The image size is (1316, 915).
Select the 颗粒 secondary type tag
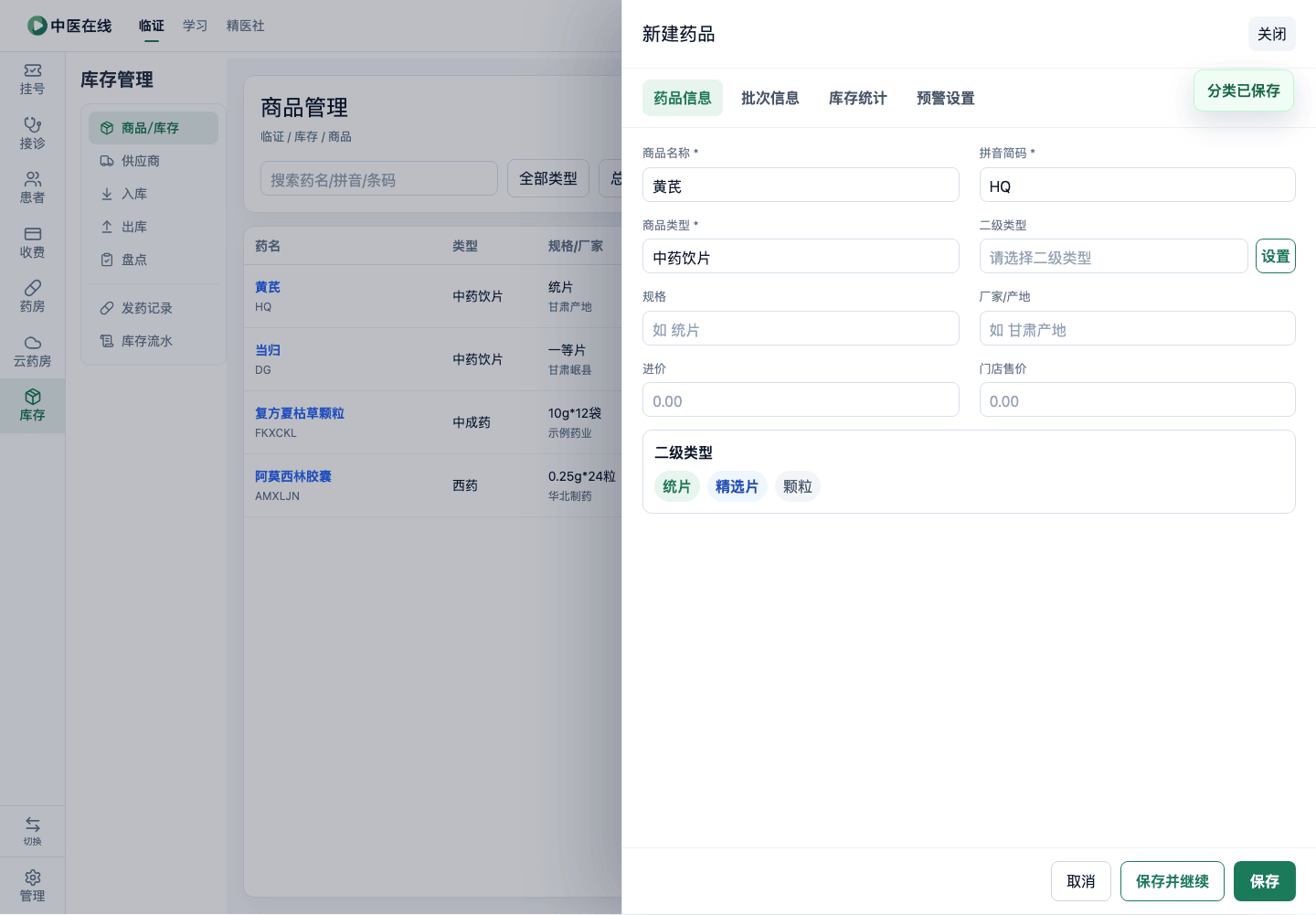(798, 486)
